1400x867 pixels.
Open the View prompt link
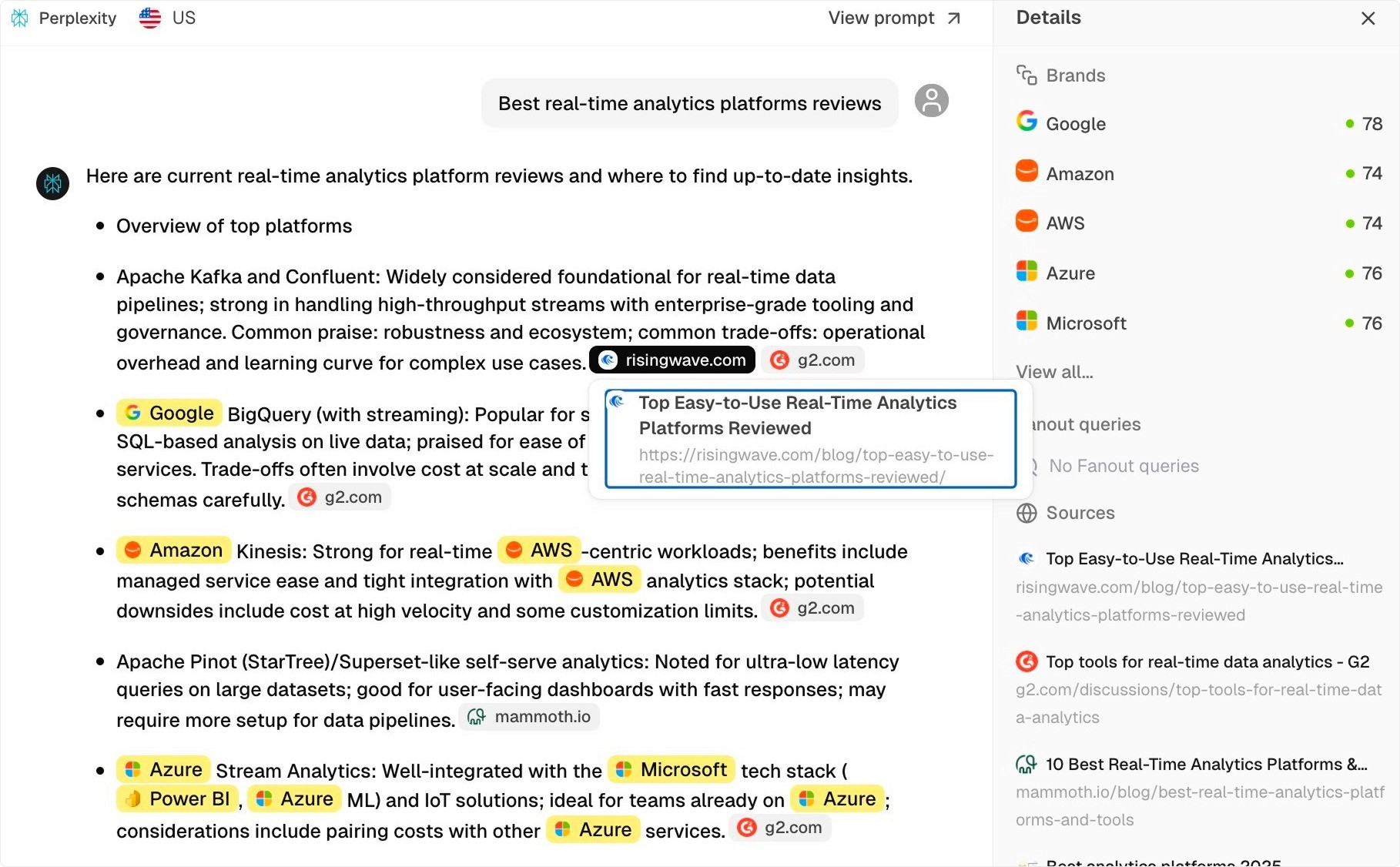click(894, 18)
